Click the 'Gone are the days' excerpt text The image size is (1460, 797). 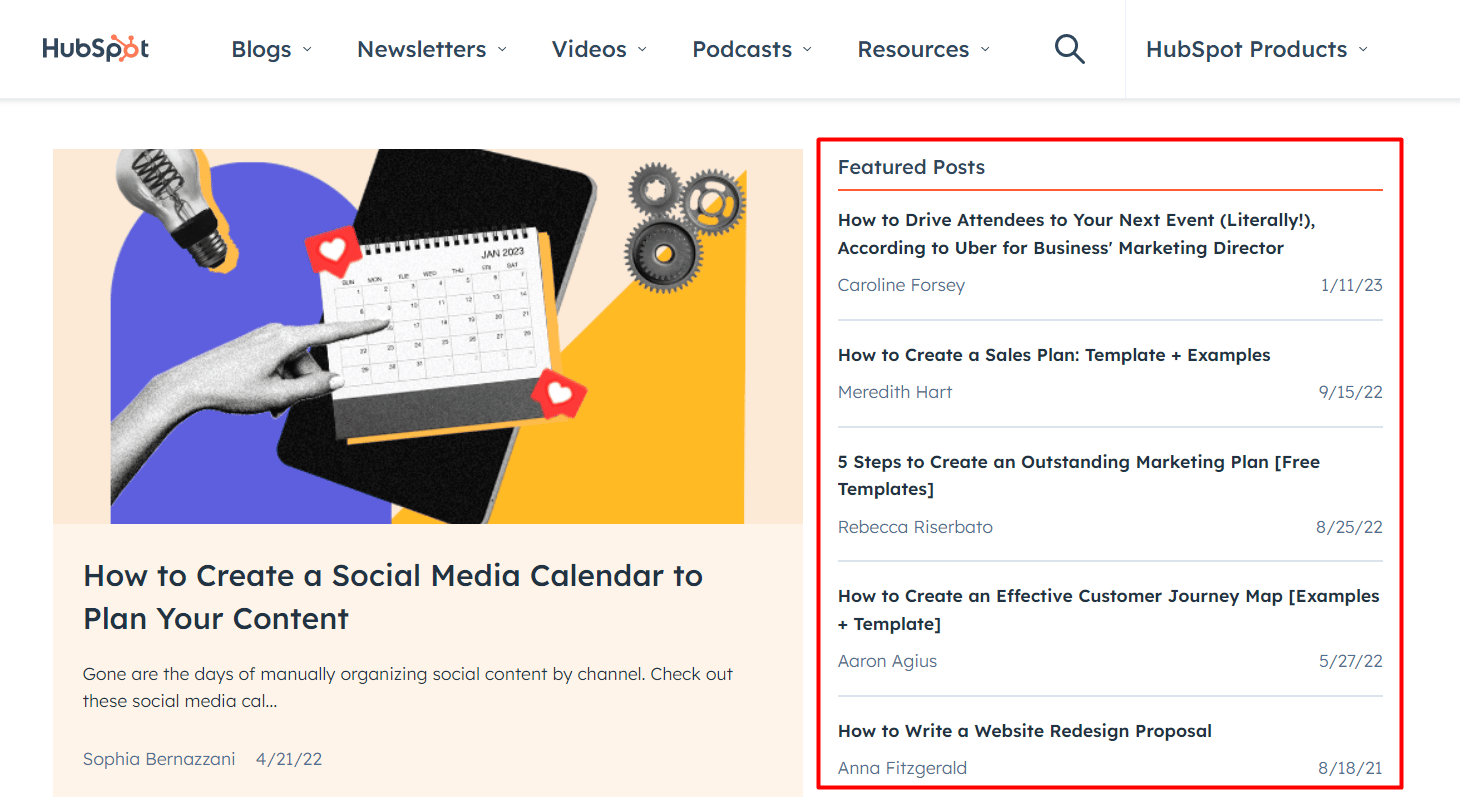[408, 687]
